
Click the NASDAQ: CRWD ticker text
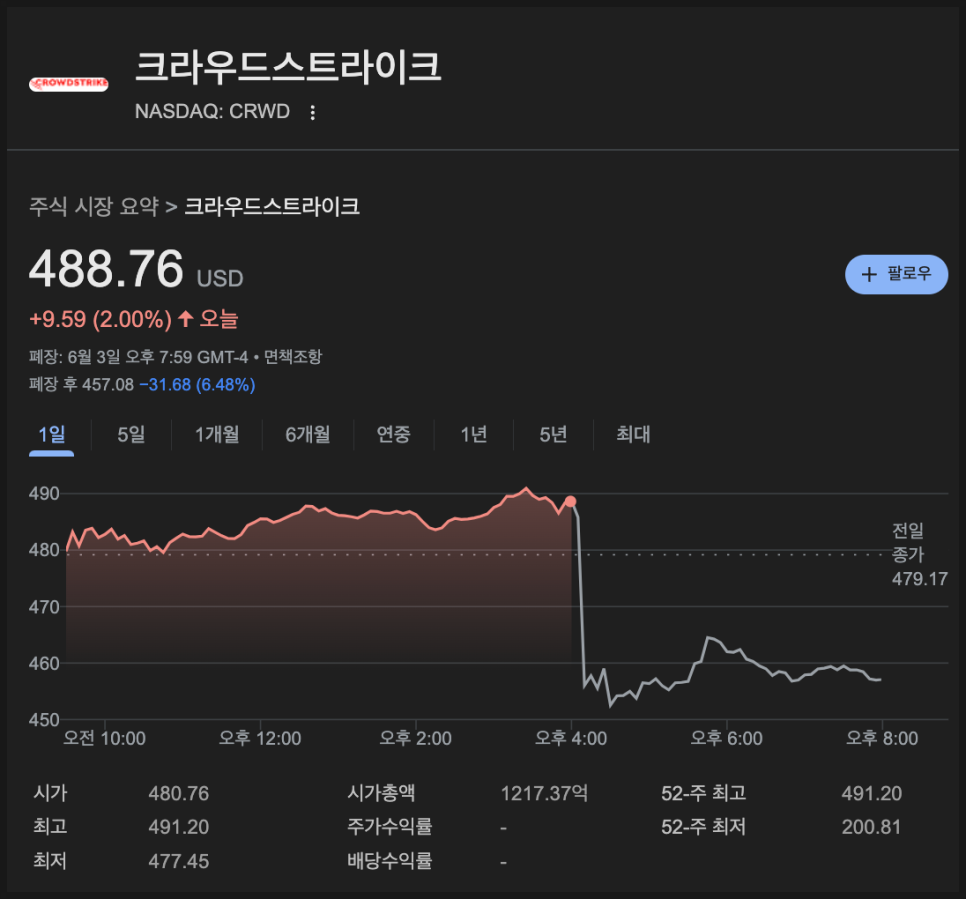213,112
